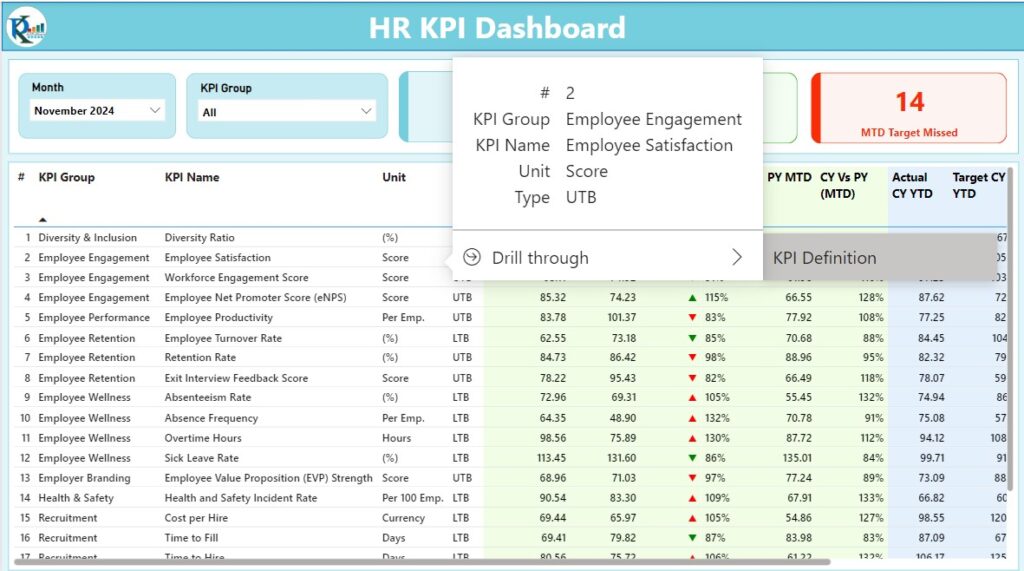This screenshot has width=1024, height=571.
Task: Select the Time to Fill cell
Action: click(x=191, y=538)
